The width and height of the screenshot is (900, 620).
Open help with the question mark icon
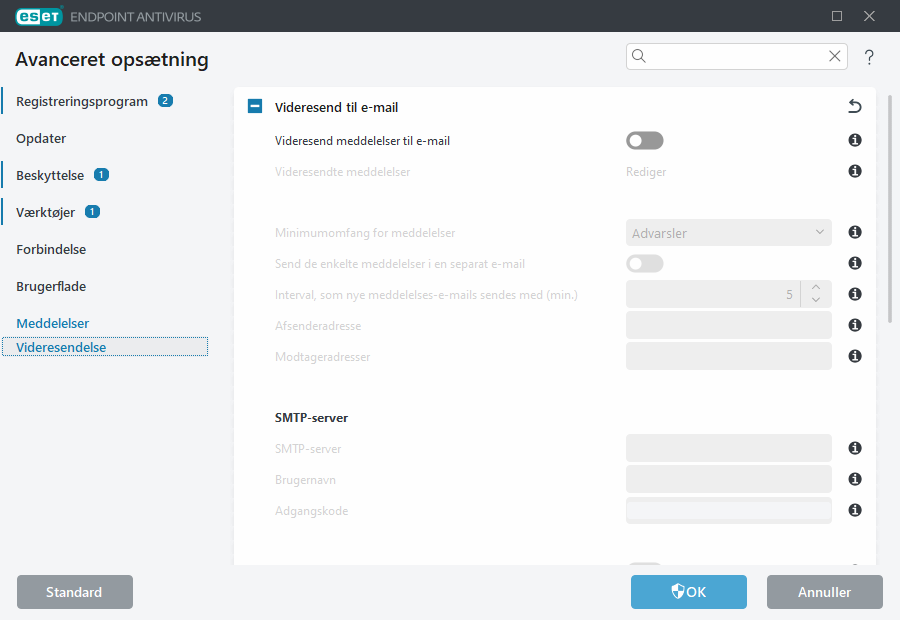click(x=869, y=57)
